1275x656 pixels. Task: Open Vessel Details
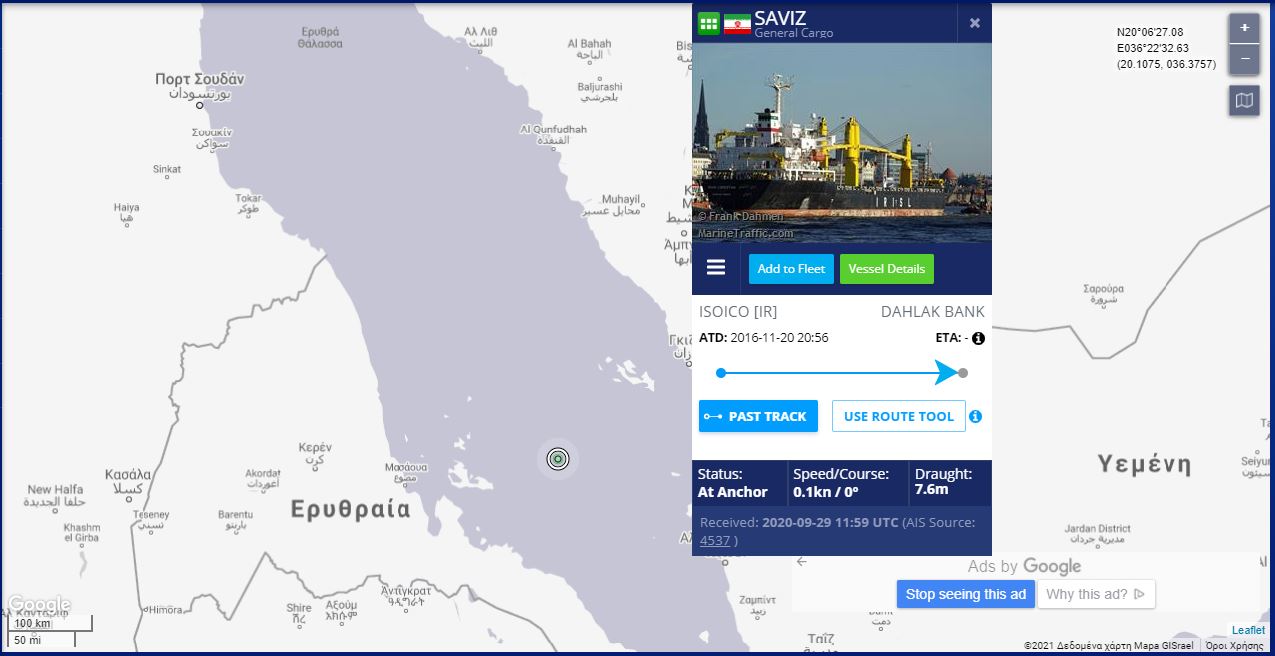(x=886, y=268)
